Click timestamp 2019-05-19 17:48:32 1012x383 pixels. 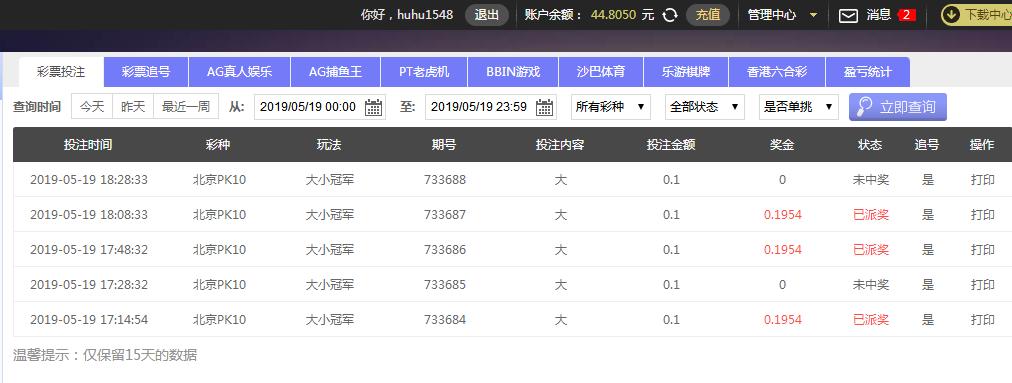click(x=88, y=249)
